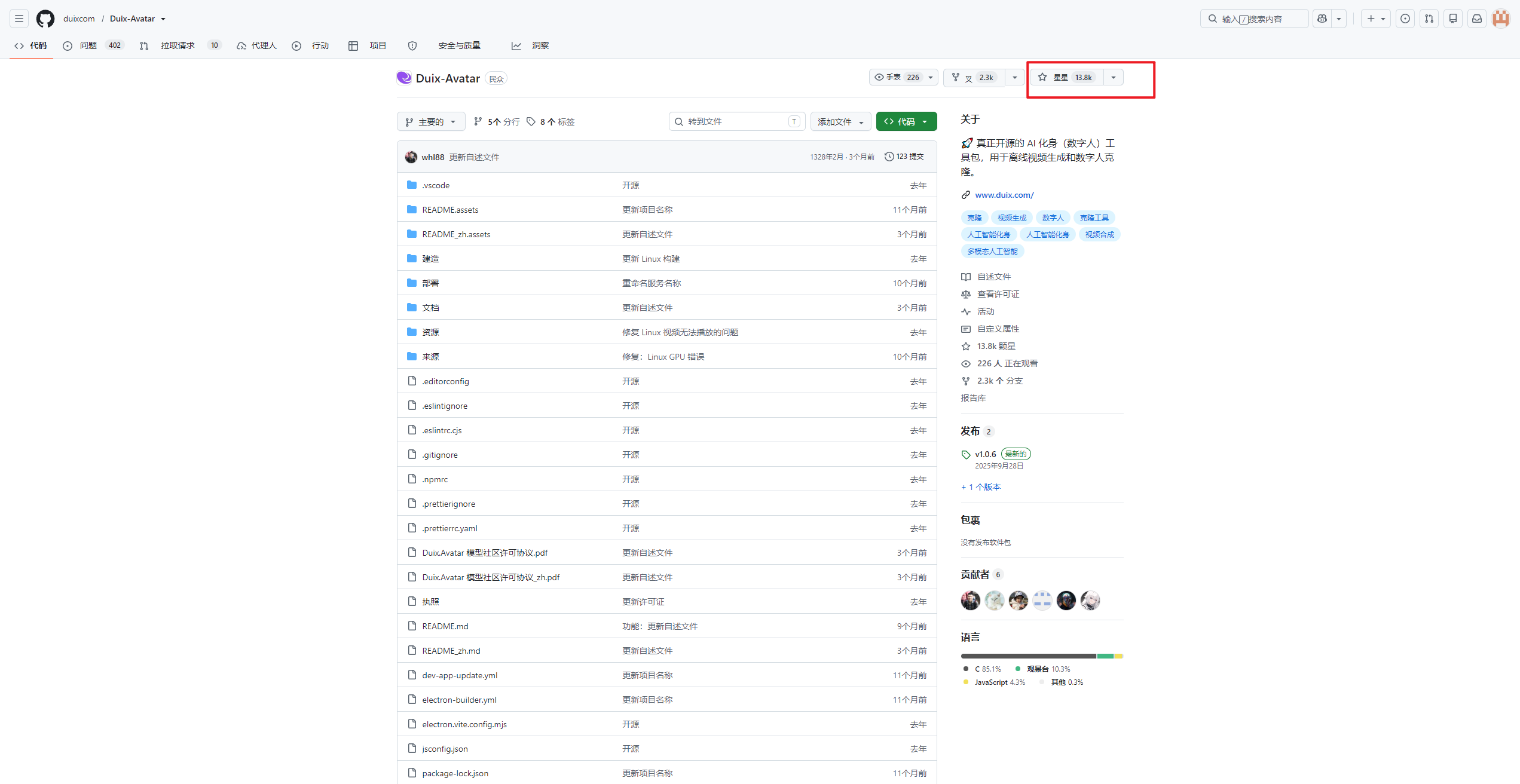Click branch icon next to 5个分行

(x=478, y=121)
